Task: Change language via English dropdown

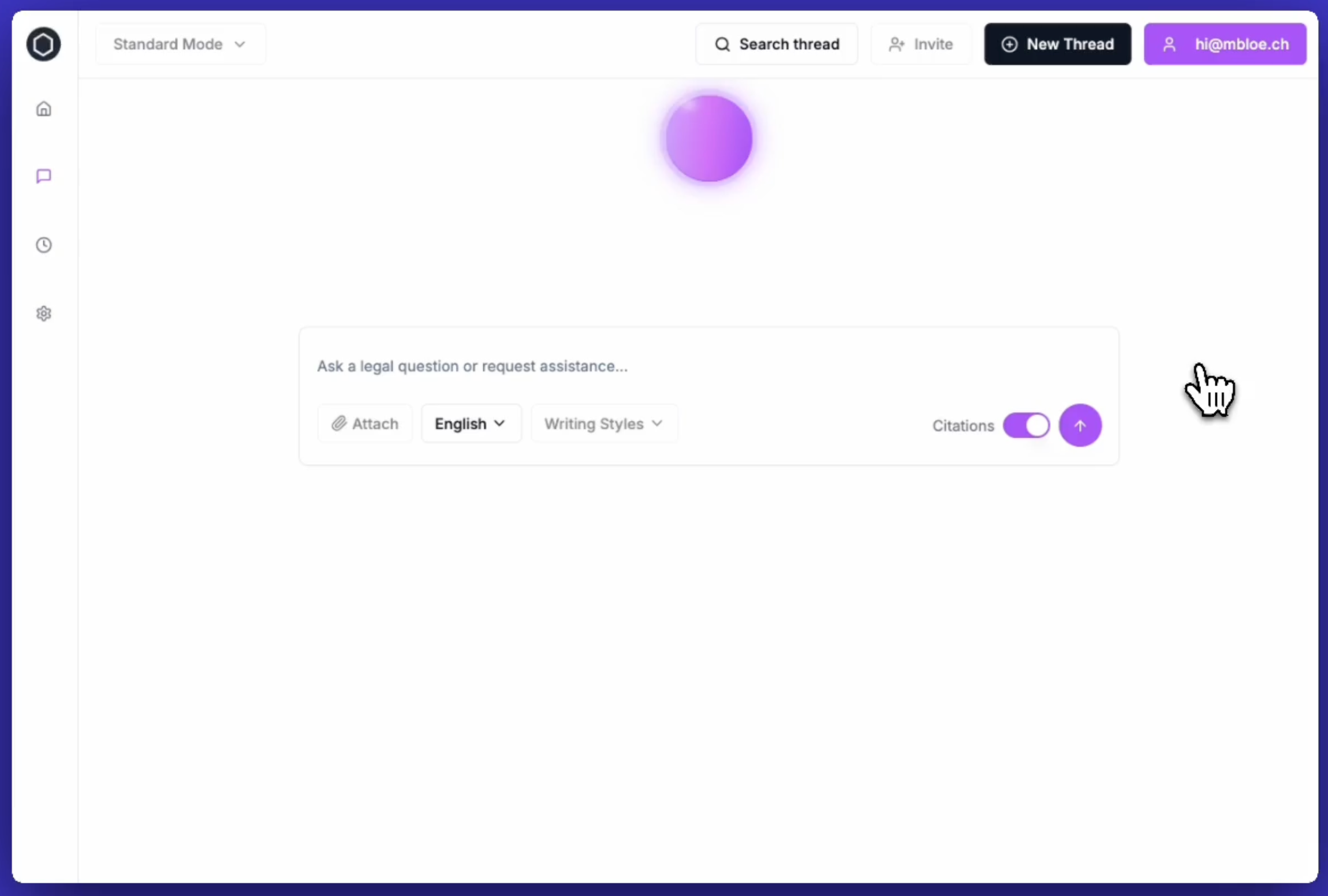Action: pyautogui.click(x=470, y=423)
